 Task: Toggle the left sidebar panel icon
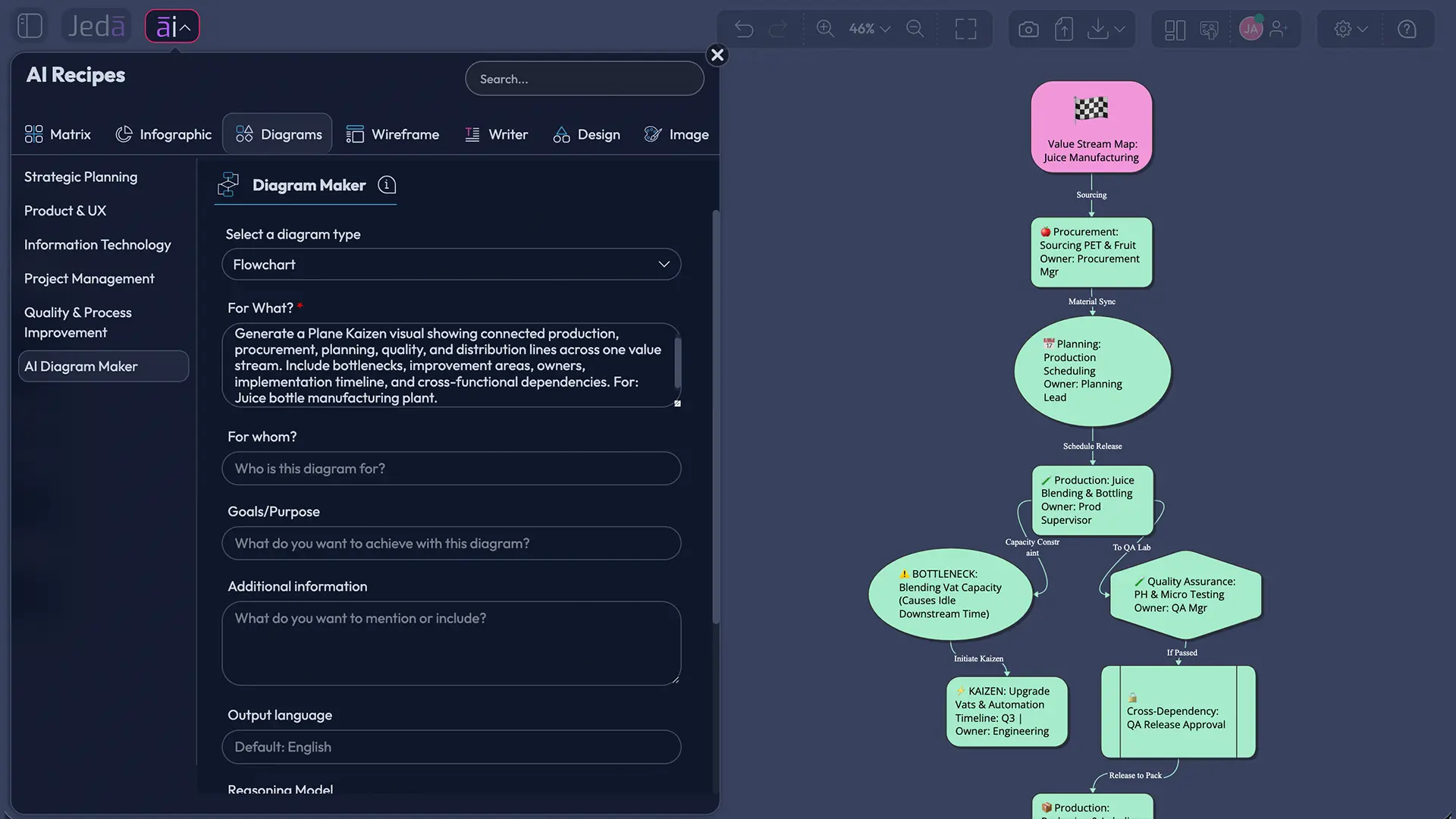click(x=30, y=26)
